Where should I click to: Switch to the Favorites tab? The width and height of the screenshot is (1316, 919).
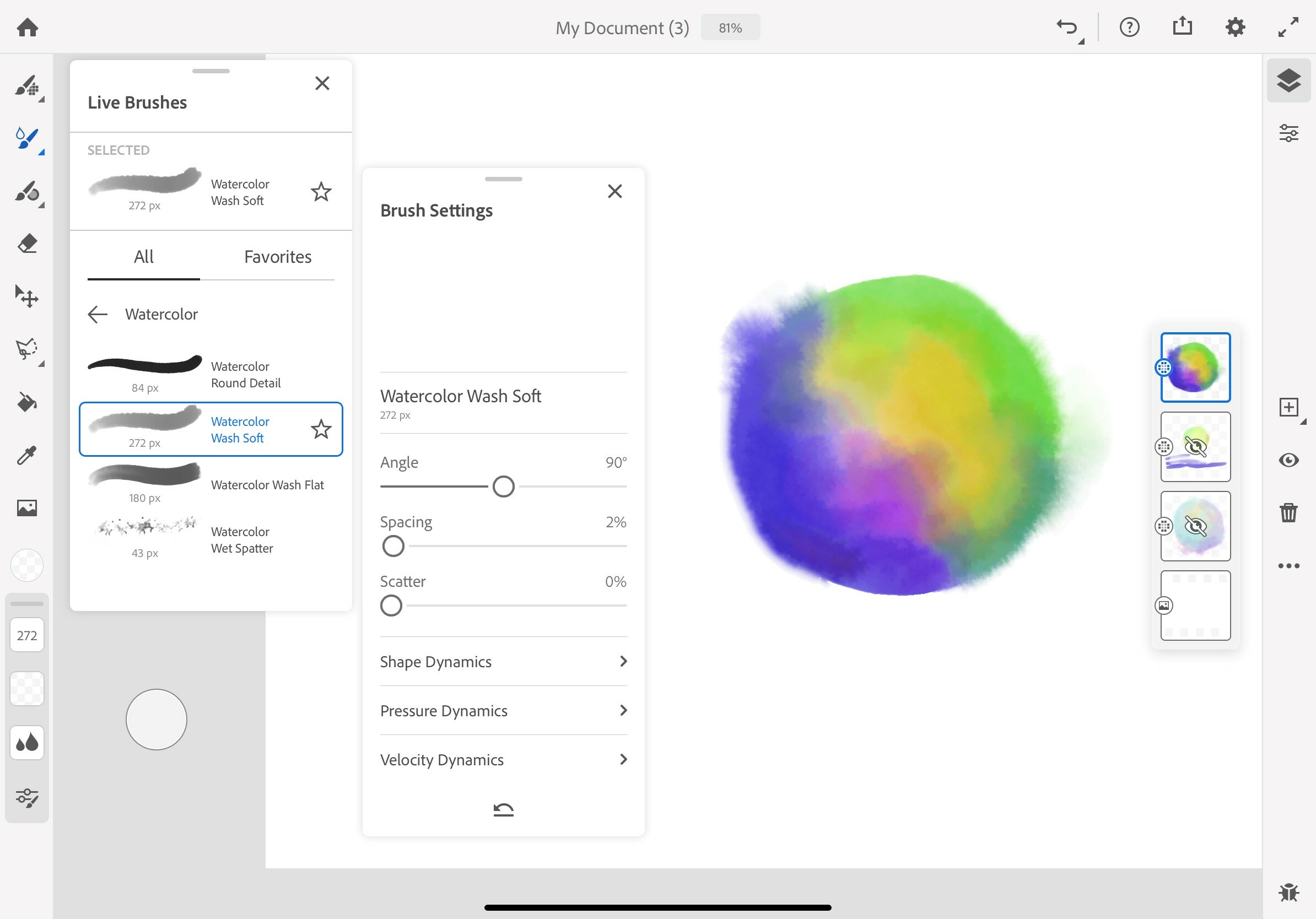(x=277, y=256)
